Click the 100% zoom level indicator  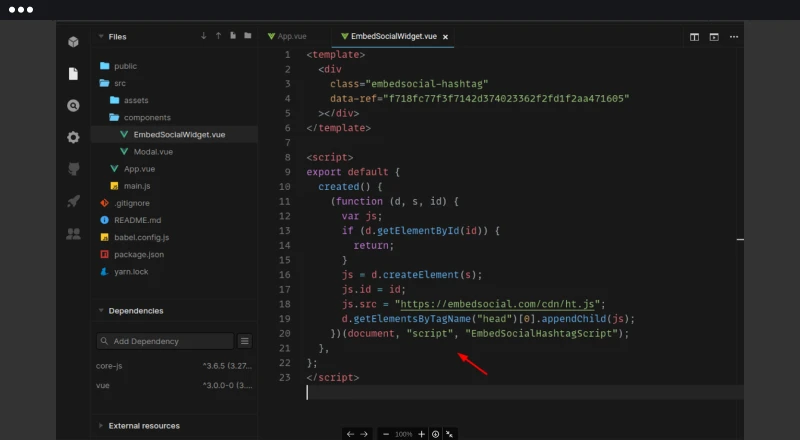[x=404, y=434]
